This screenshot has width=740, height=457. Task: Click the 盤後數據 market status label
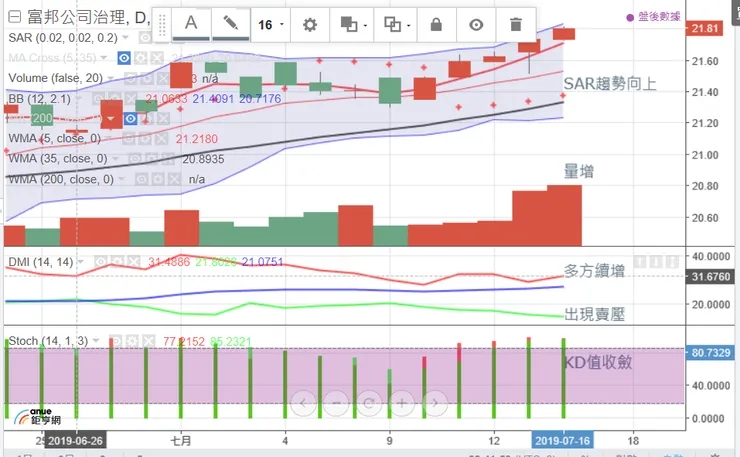coord(654,17)
